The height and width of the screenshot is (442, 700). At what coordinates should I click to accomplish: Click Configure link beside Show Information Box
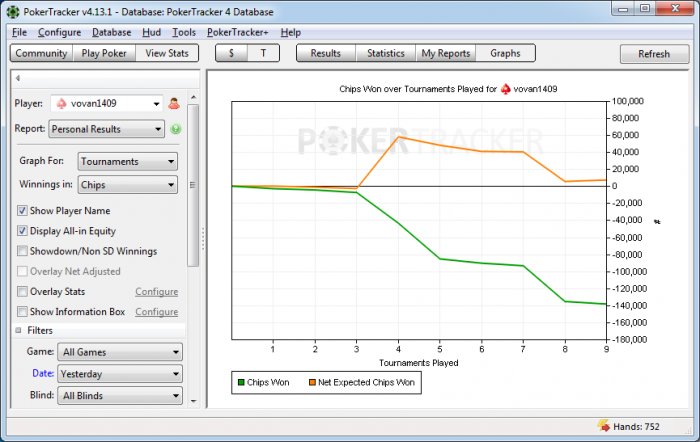tap(157, 312)
